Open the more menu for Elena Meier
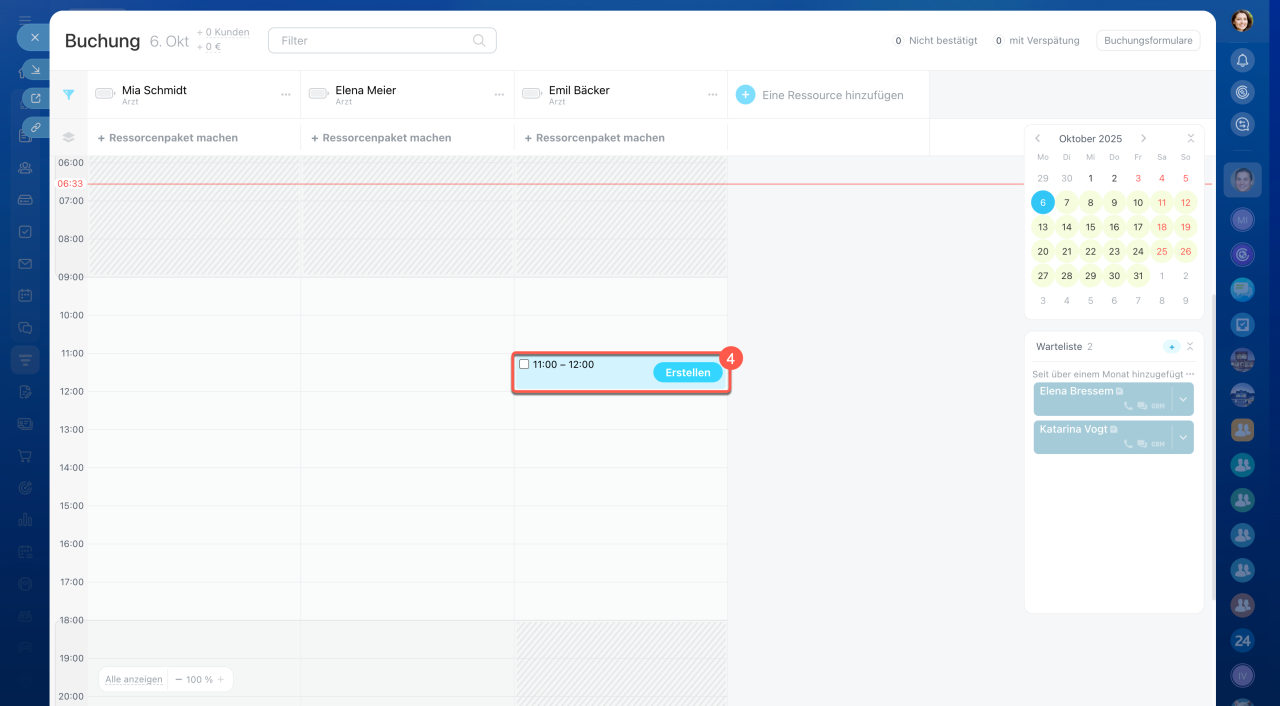Image resolution: width=1280 pixels, height=706 pixels. pos(499,95)
